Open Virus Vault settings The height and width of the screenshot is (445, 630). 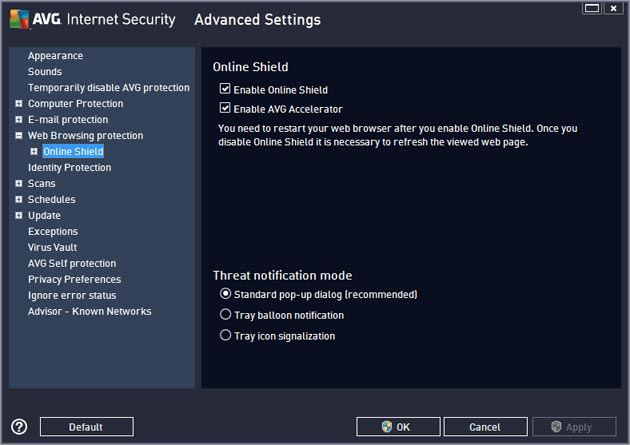tap(52, 247)
